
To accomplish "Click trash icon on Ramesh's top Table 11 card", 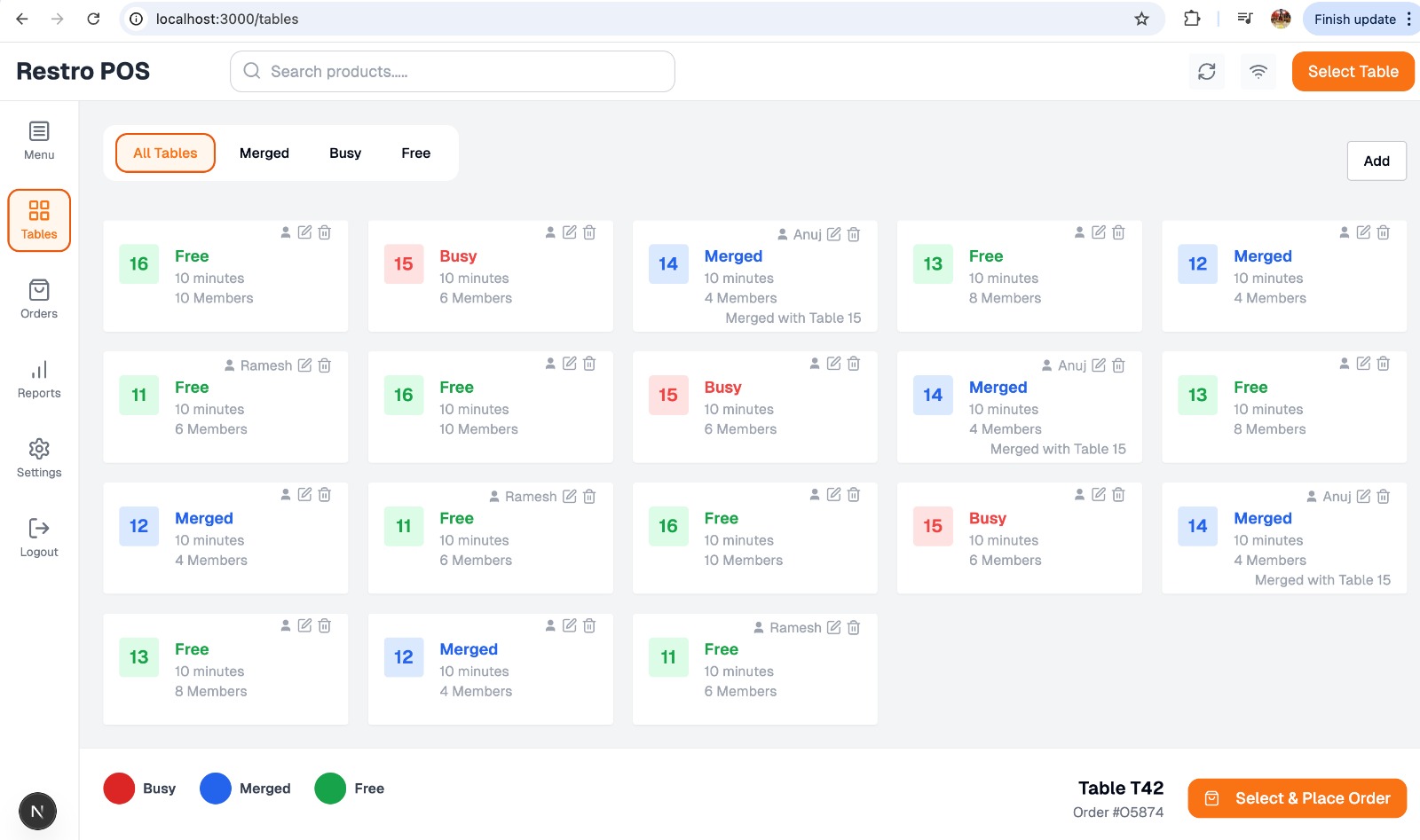I will click(x=325, y=365).
